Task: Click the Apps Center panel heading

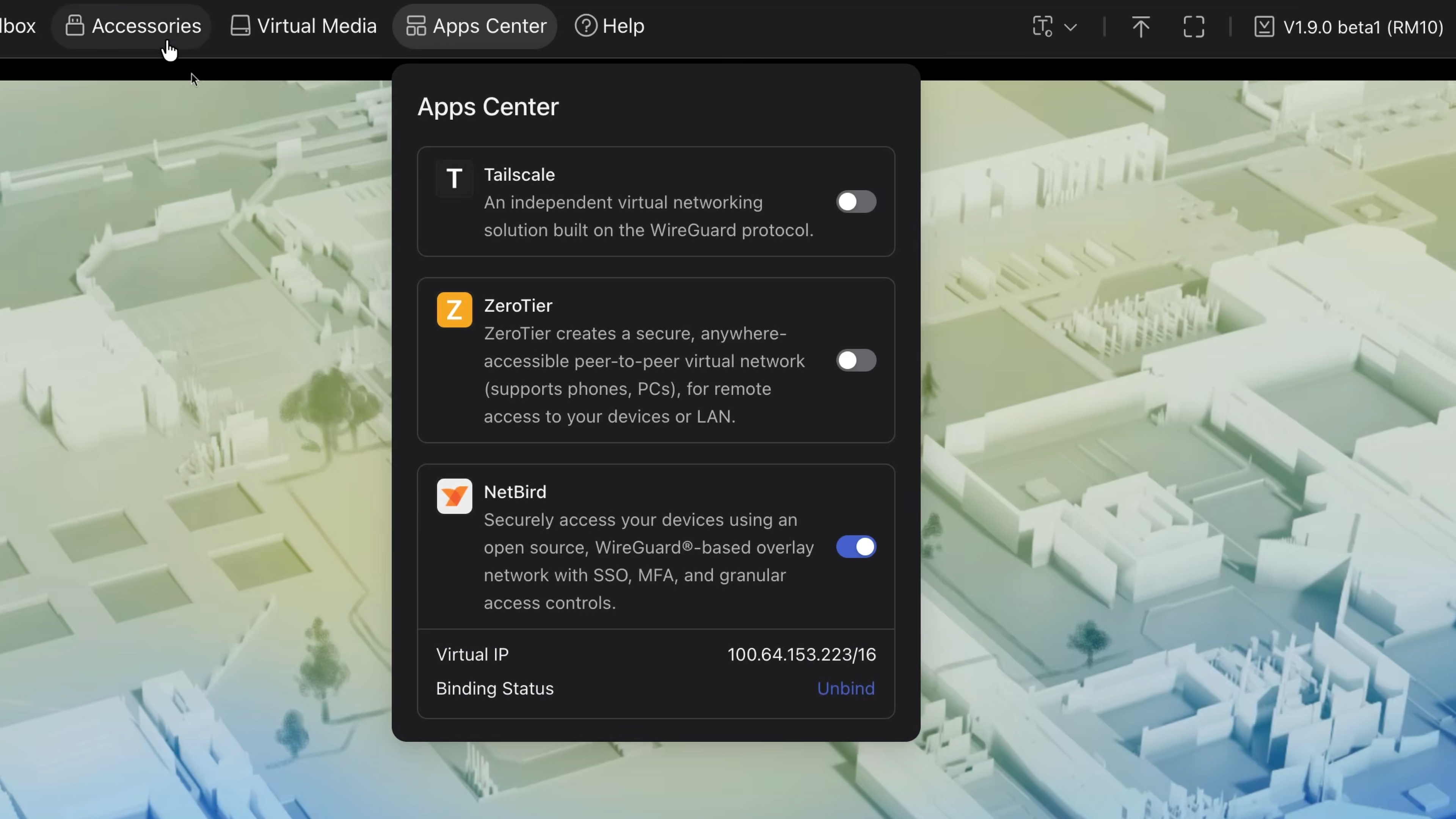Action: pos(488,107)
